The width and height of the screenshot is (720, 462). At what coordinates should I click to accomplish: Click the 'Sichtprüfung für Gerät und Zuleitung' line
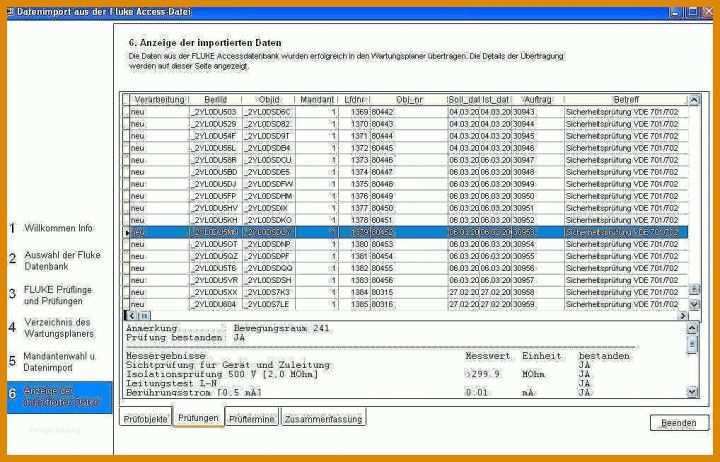[228, 365]
